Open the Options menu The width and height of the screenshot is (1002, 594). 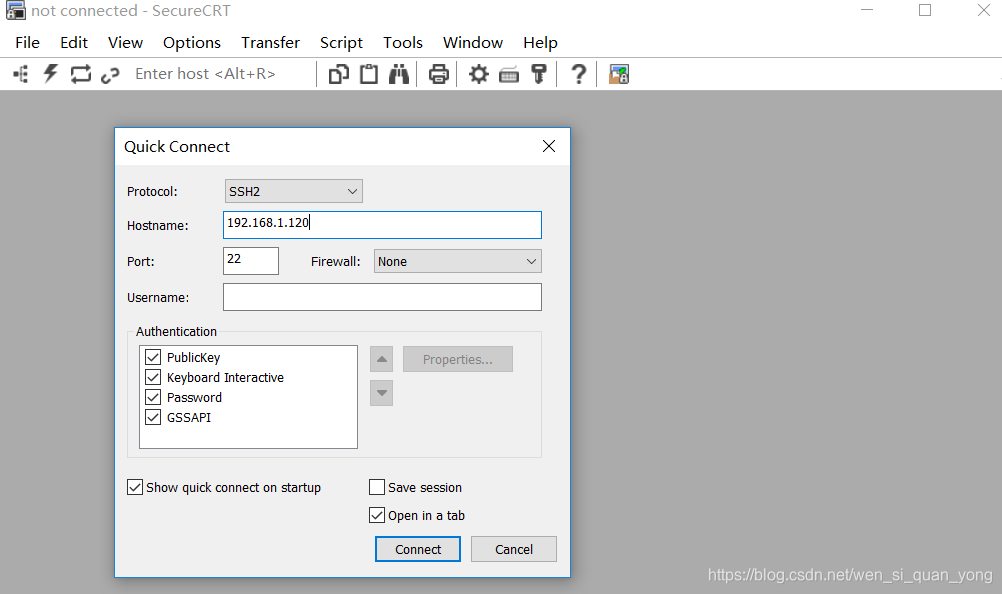(x=192, y=42)
